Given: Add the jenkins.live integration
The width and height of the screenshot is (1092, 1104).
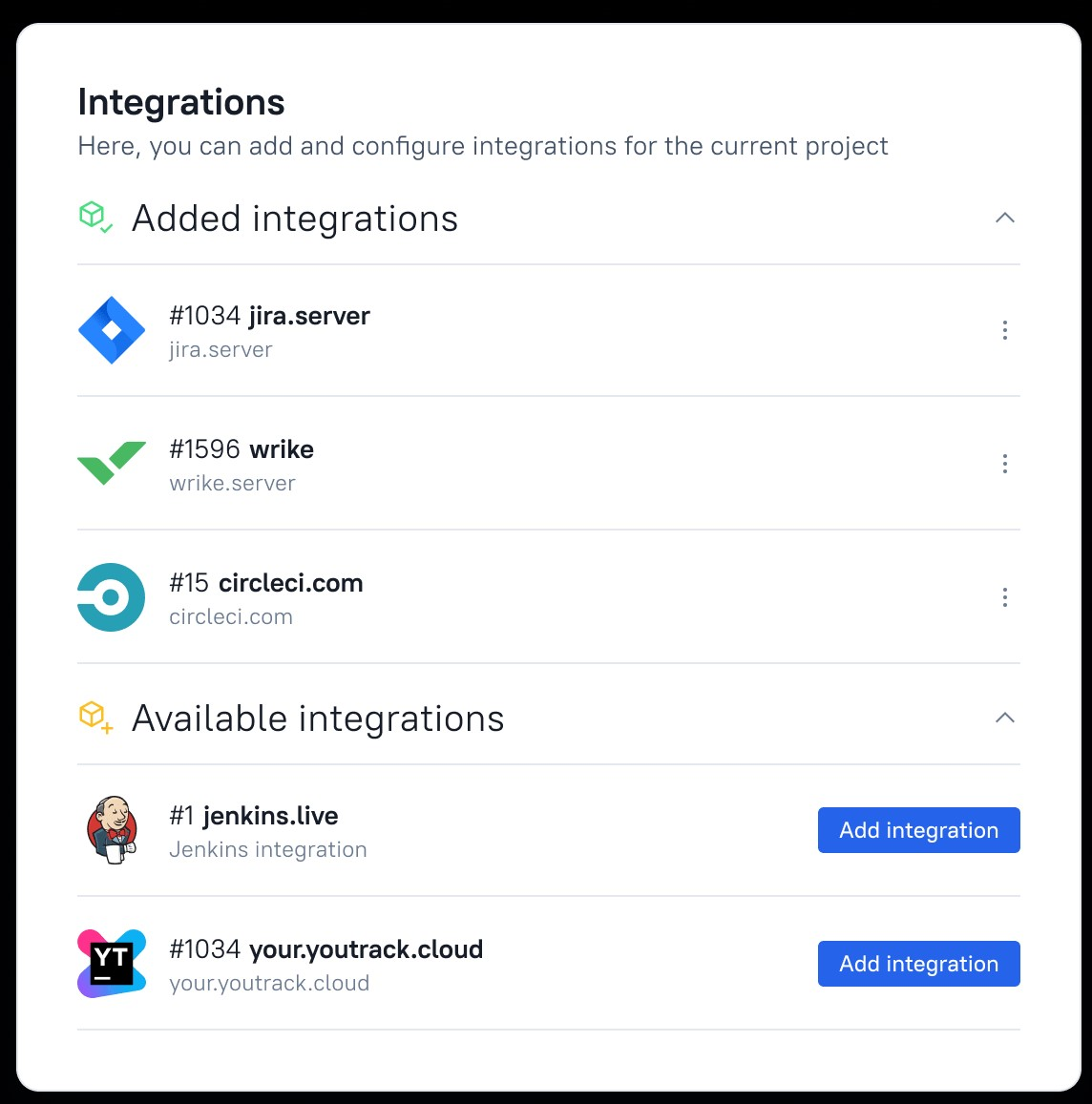Looking at the screenshot, I should (918, 830).
